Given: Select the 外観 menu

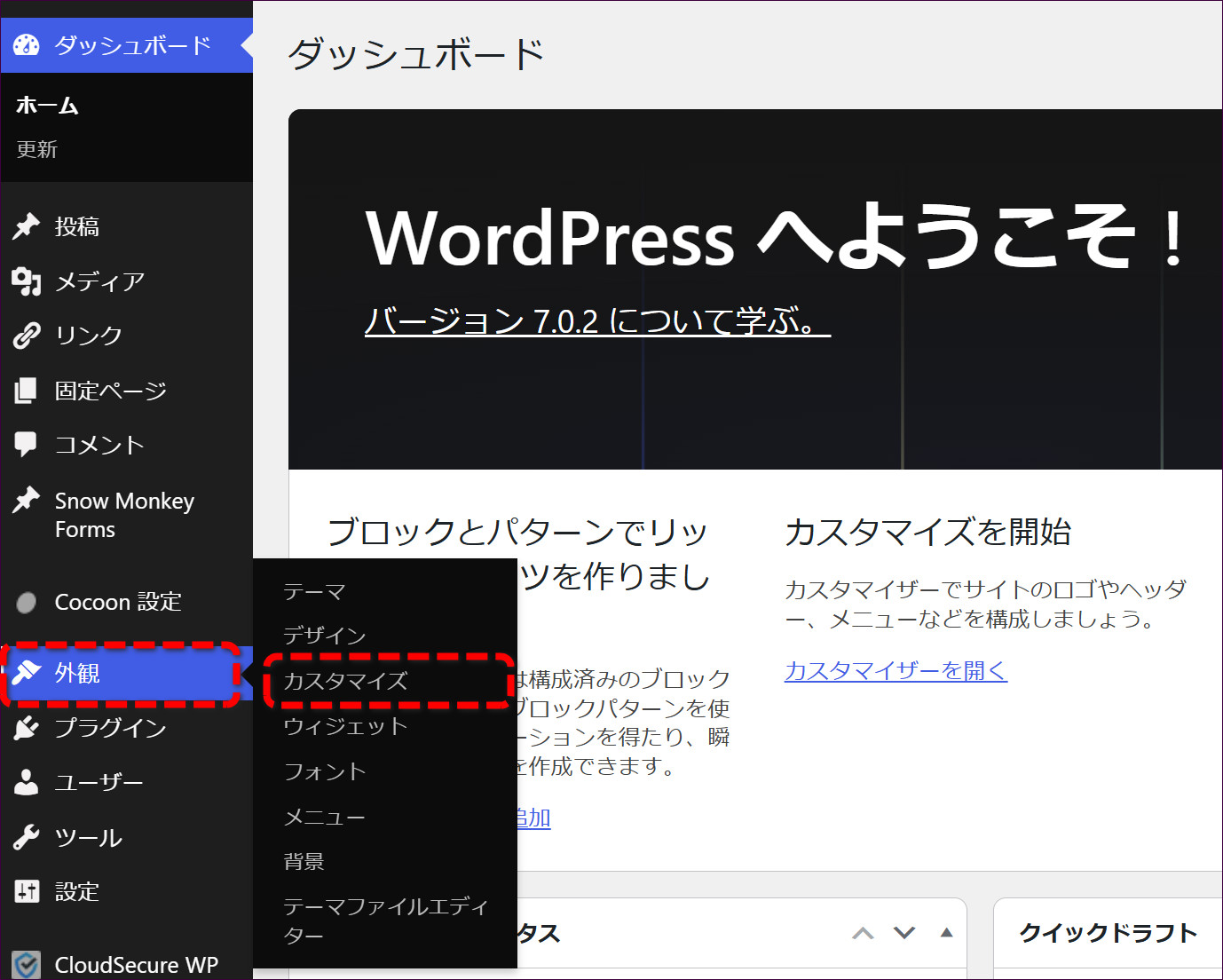Looking at the screenshot, I should pos(127,673).
